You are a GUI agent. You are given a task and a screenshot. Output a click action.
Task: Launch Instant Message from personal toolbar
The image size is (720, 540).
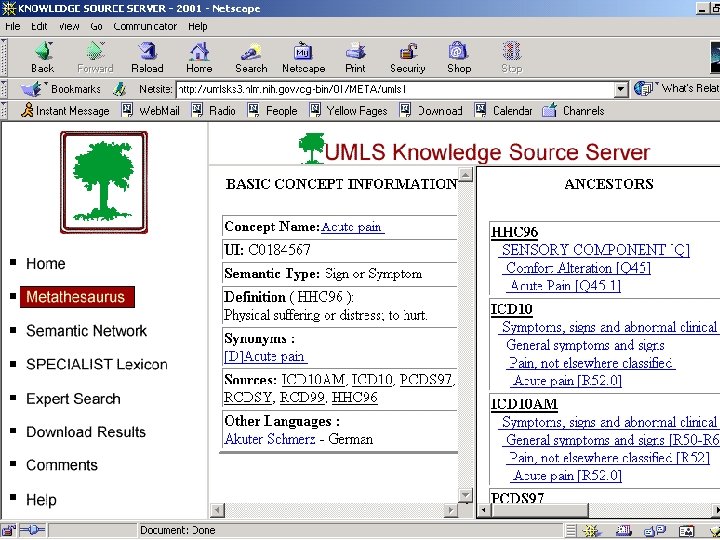pyautogui.click(x=65, y=111)
